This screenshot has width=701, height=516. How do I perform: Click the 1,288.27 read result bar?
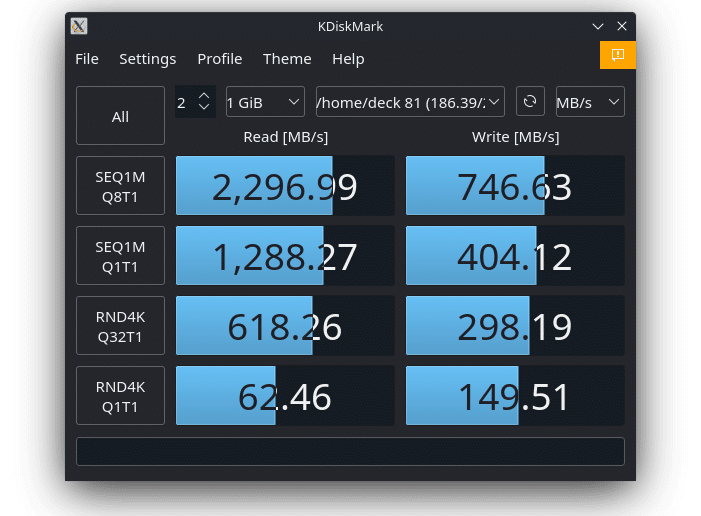(285, 256)
